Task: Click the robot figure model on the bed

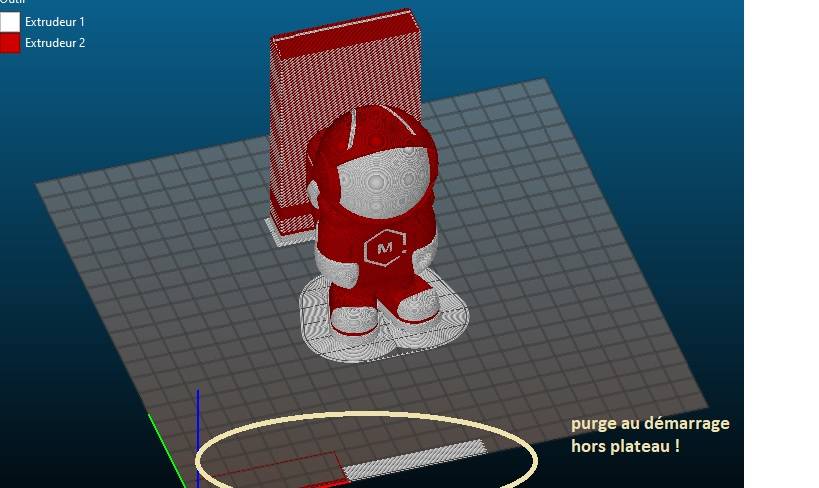Action: point(375,219)
